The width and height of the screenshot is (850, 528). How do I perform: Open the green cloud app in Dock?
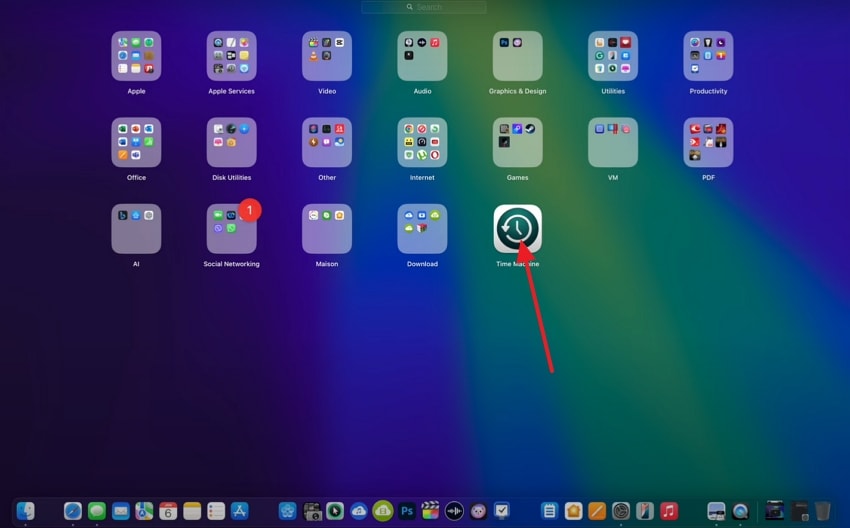(383, 511)
